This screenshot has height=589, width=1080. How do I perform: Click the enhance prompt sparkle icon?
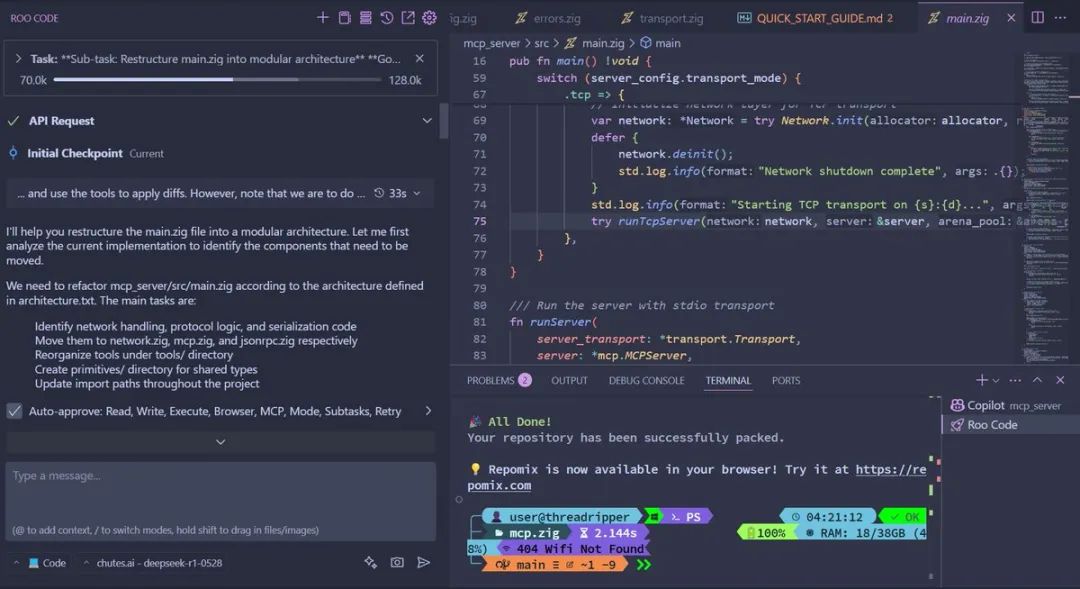click(x=371, y=563)
